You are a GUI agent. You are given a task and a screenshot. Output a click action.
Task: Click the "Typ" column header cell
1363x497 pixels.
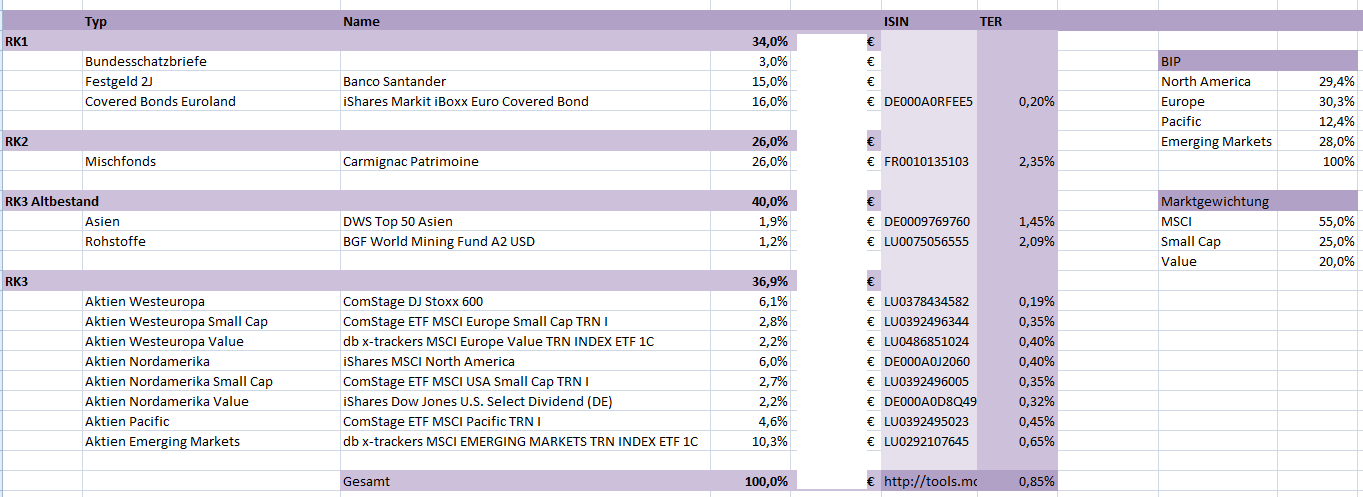97,21
